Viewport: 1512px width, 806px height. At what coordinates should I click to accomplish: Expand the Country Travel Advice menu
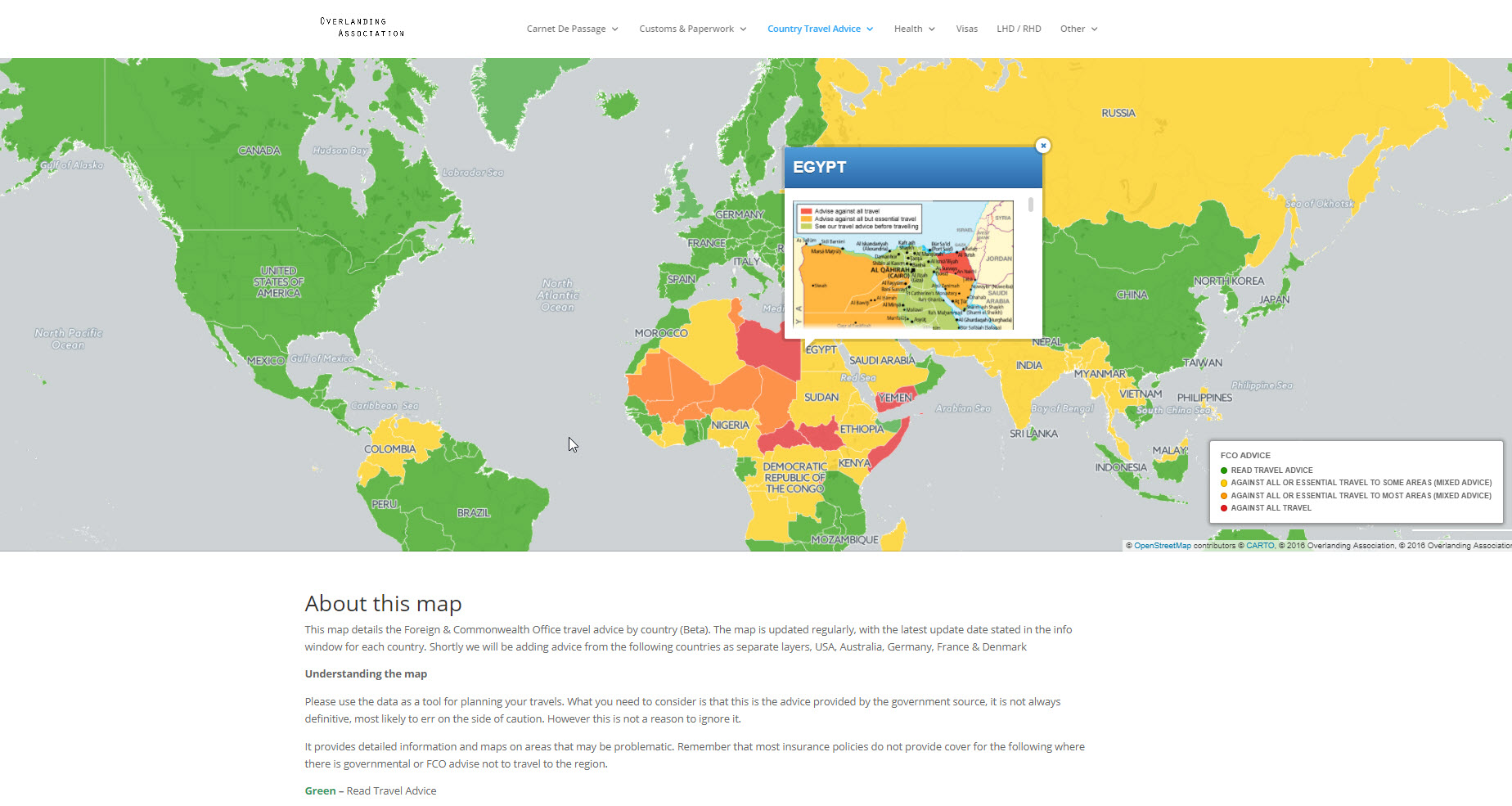[820, 29]
